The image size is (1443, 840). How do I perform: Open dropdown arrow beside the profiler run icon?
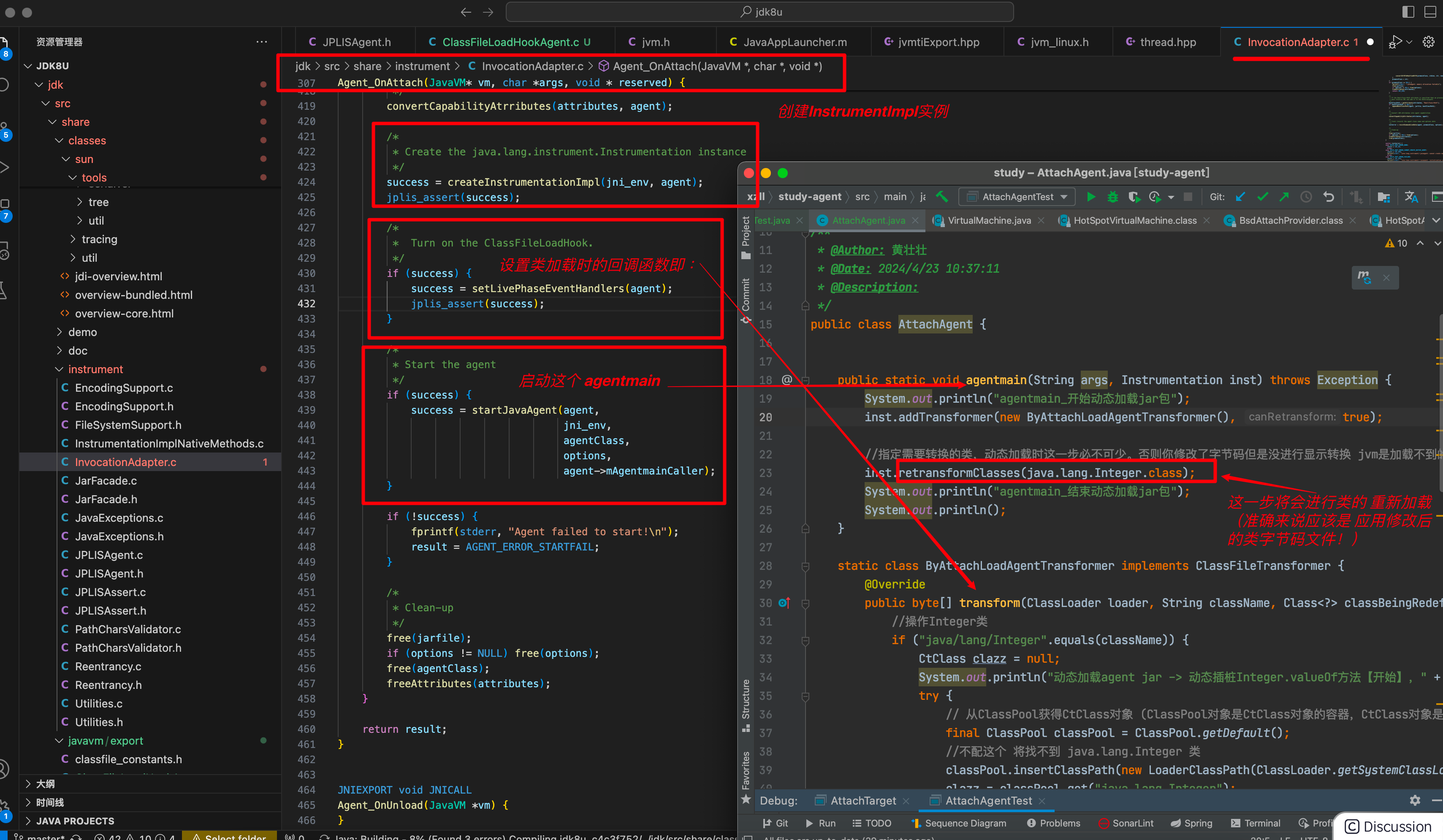pos(1171,198)
